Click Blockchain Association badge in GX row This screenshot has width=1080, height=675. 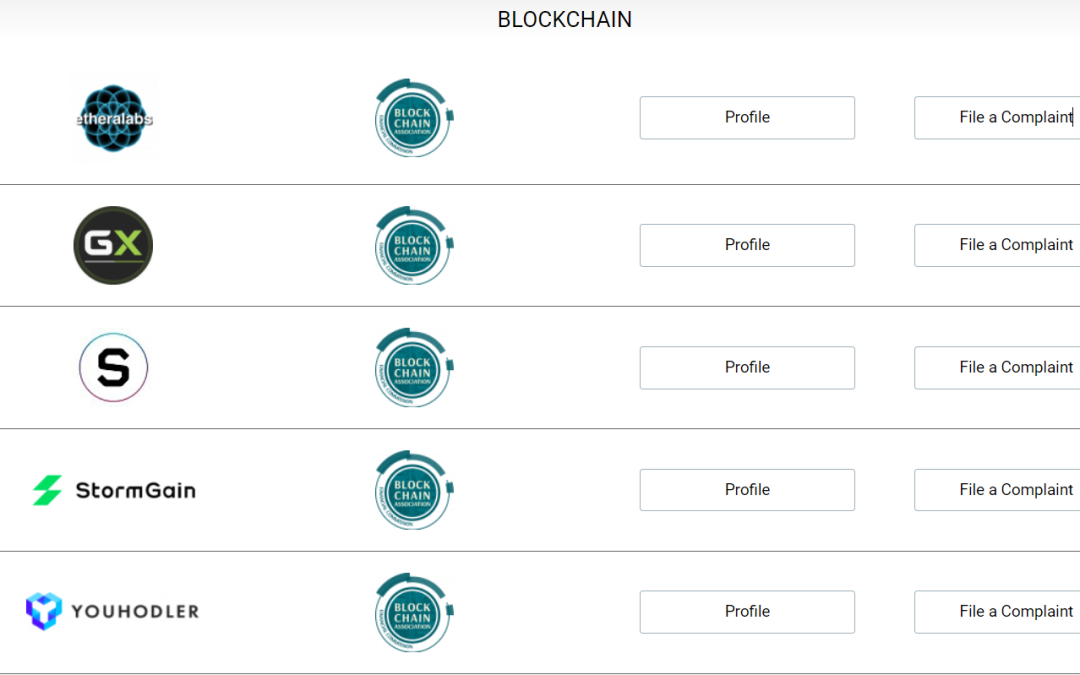[x=413, y=245]
